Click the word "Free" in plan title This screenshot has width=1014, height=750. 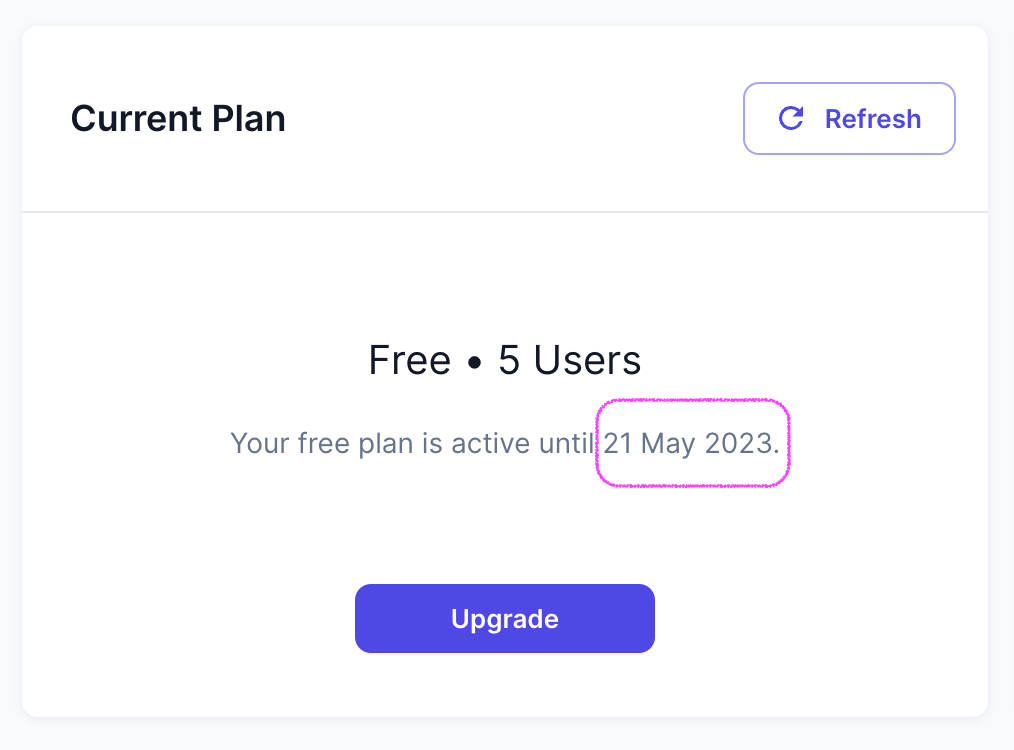[x=409, y=360]
